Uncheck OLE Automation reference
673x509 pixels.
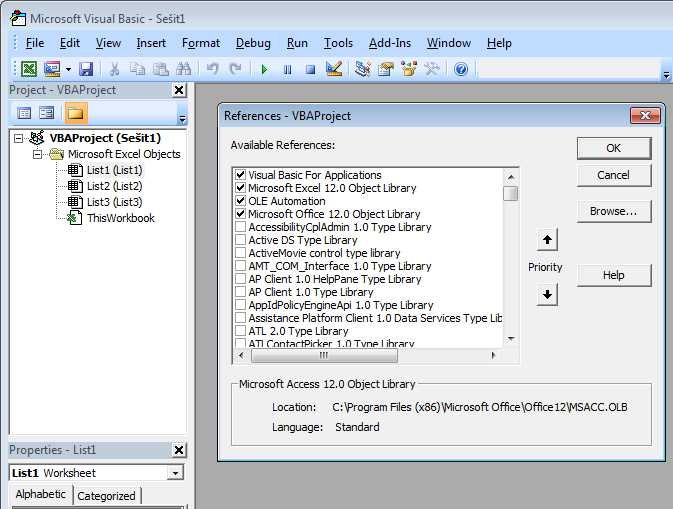240,201
